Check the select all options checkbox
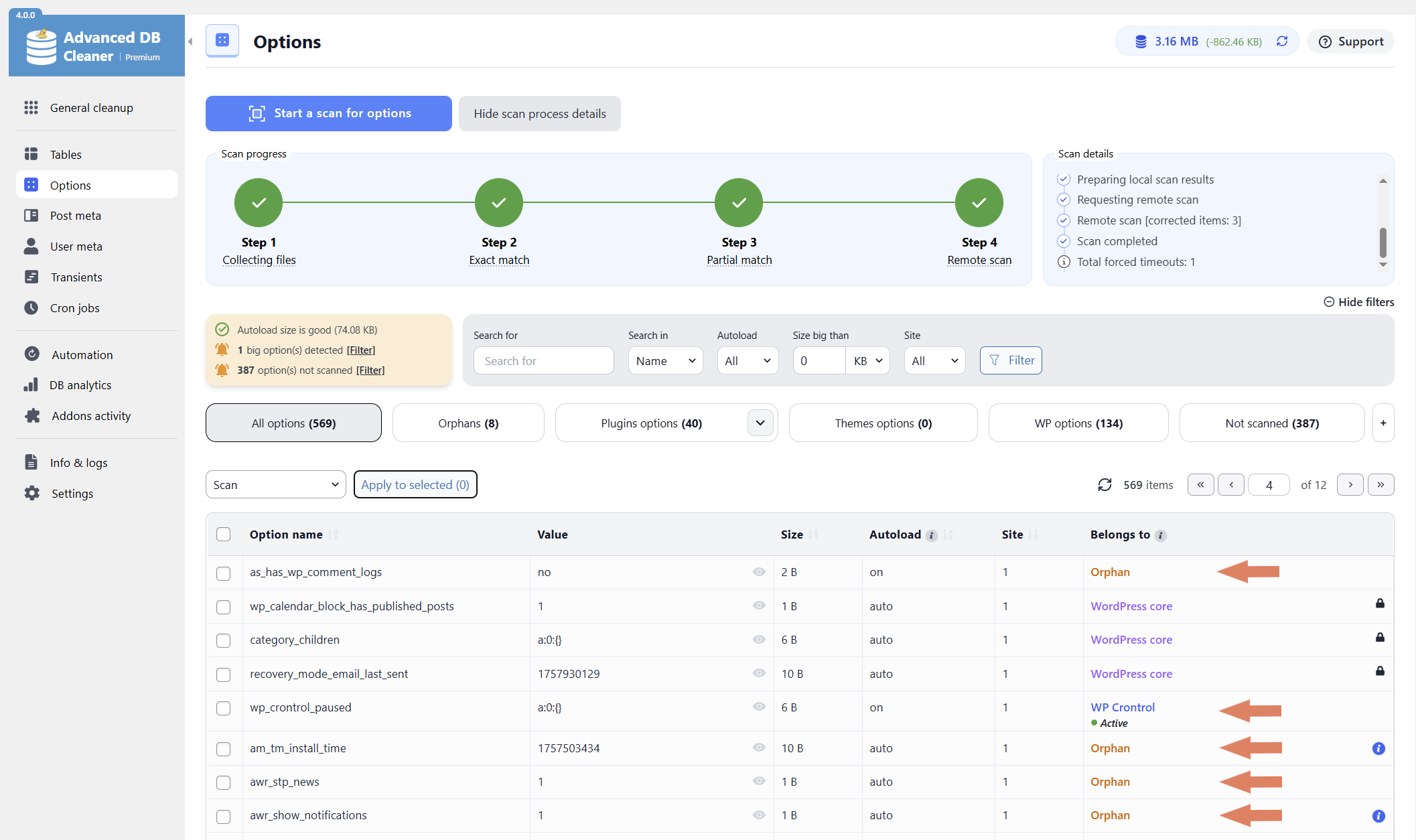Image resolution: width=1416 pixels, height=840 pixels. click(x=224, y=535)
